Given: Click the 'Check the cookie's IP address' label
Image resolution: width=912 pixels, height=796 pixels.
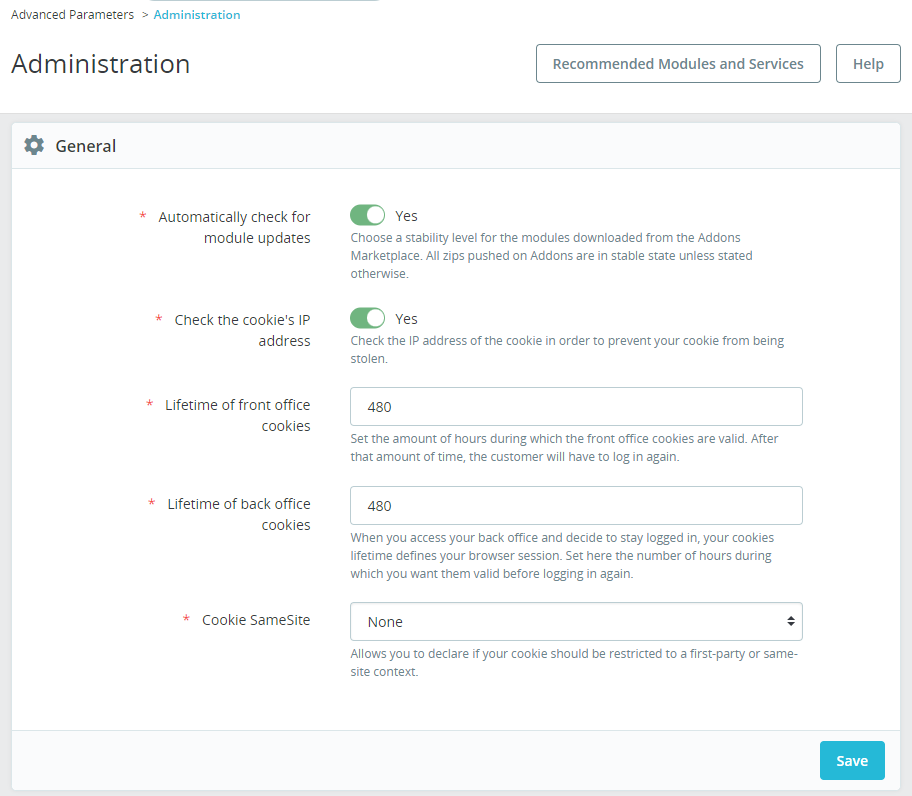Looking at the screenshot, I should tap(242, 330).
